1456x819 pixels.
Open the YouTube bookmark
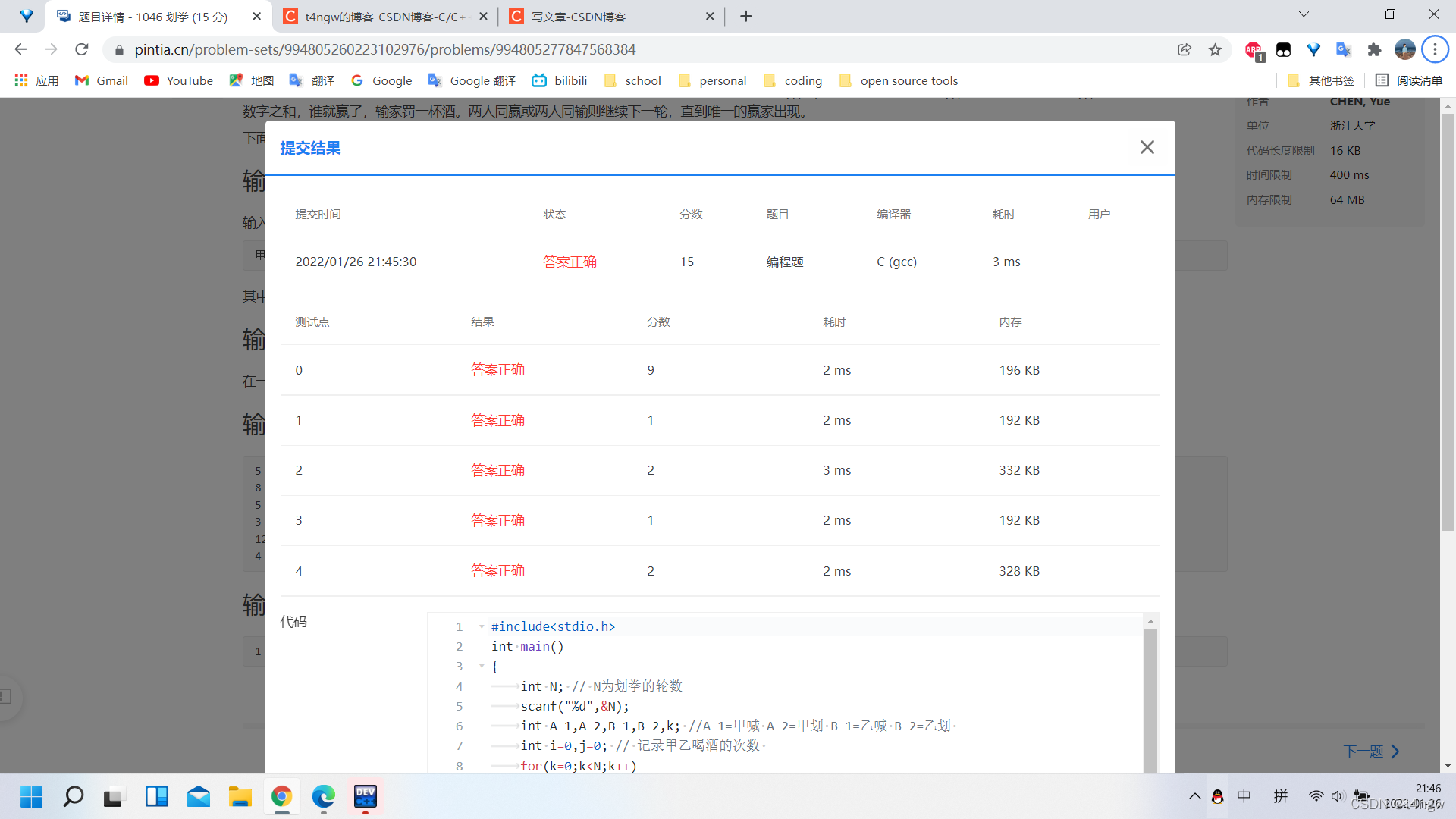pyautogui.click(x=179, y=80)
